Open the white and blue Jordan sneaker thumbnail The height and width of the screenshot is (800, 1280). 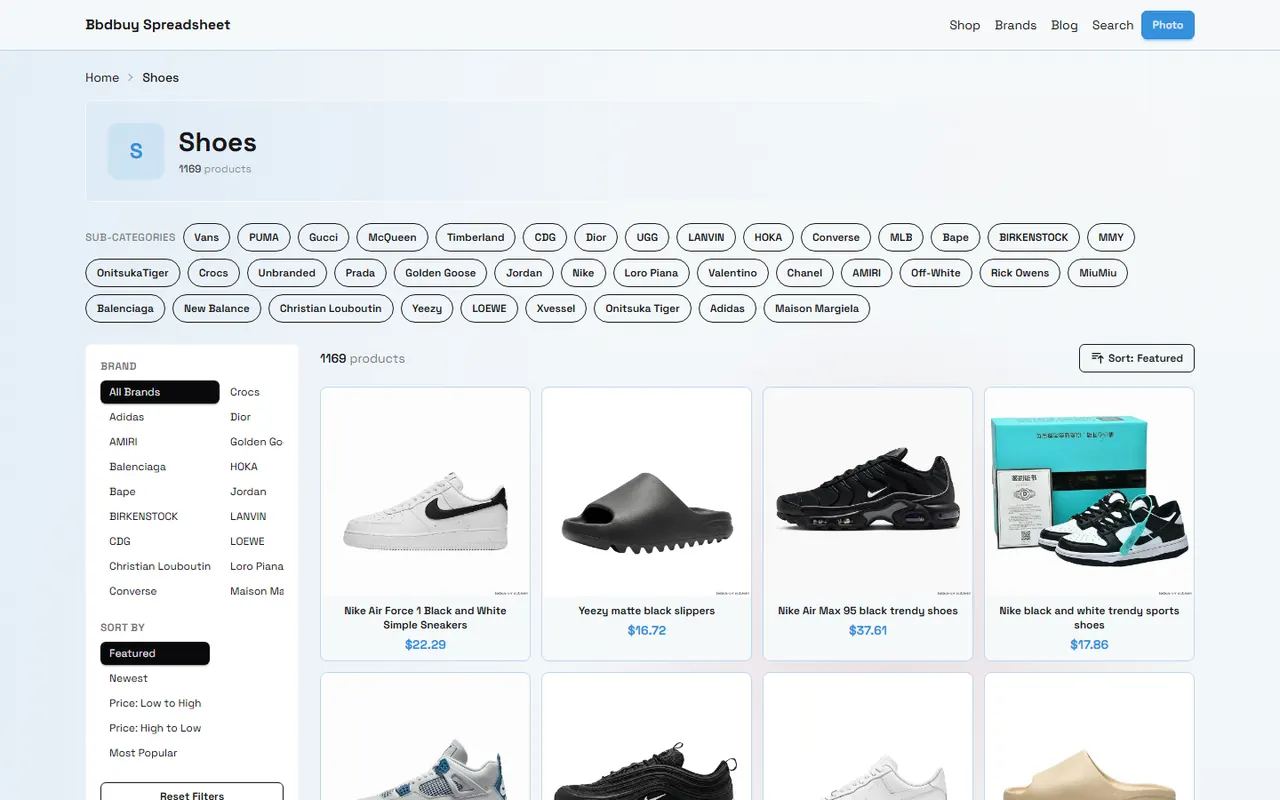pos(425,737)
